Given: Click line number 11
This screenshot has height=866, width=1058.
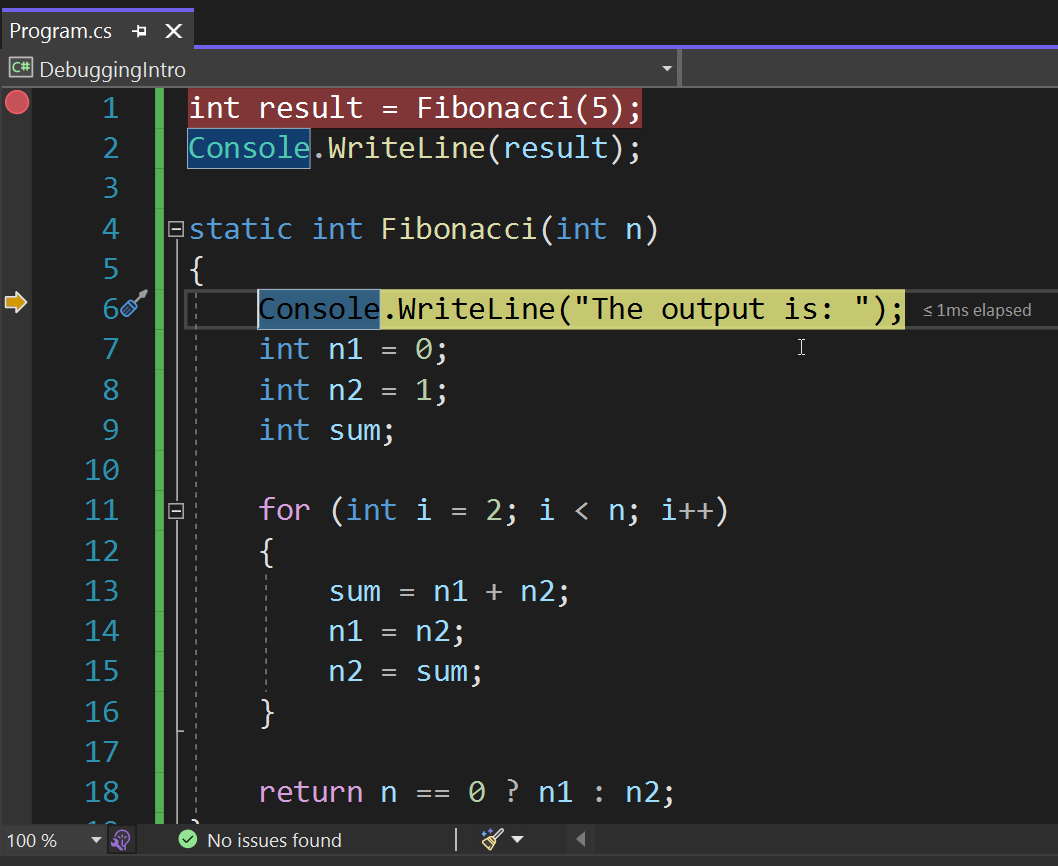Looking at the screenshot, I should 102,510.
